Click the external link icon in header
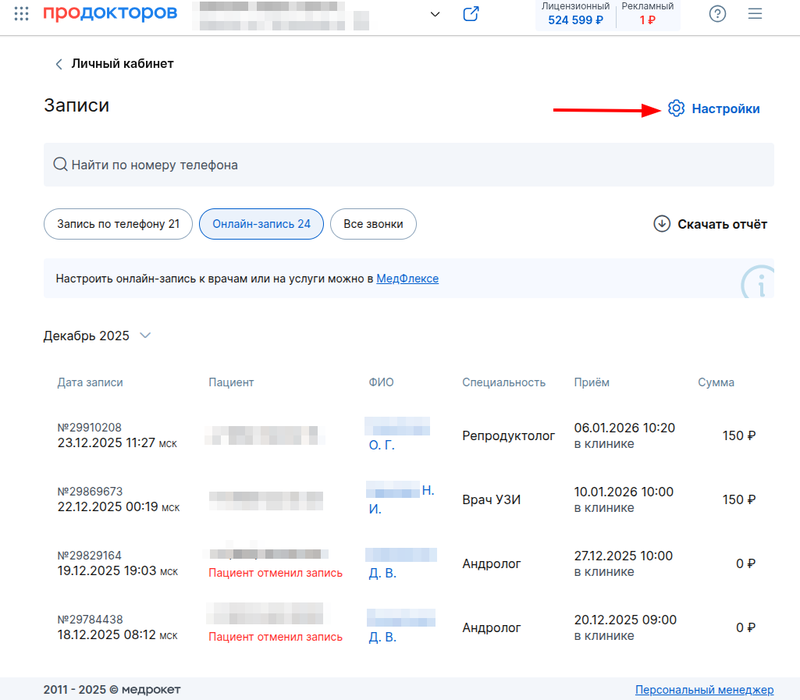The width and height of the screenshot is (800, 700). 471,14
